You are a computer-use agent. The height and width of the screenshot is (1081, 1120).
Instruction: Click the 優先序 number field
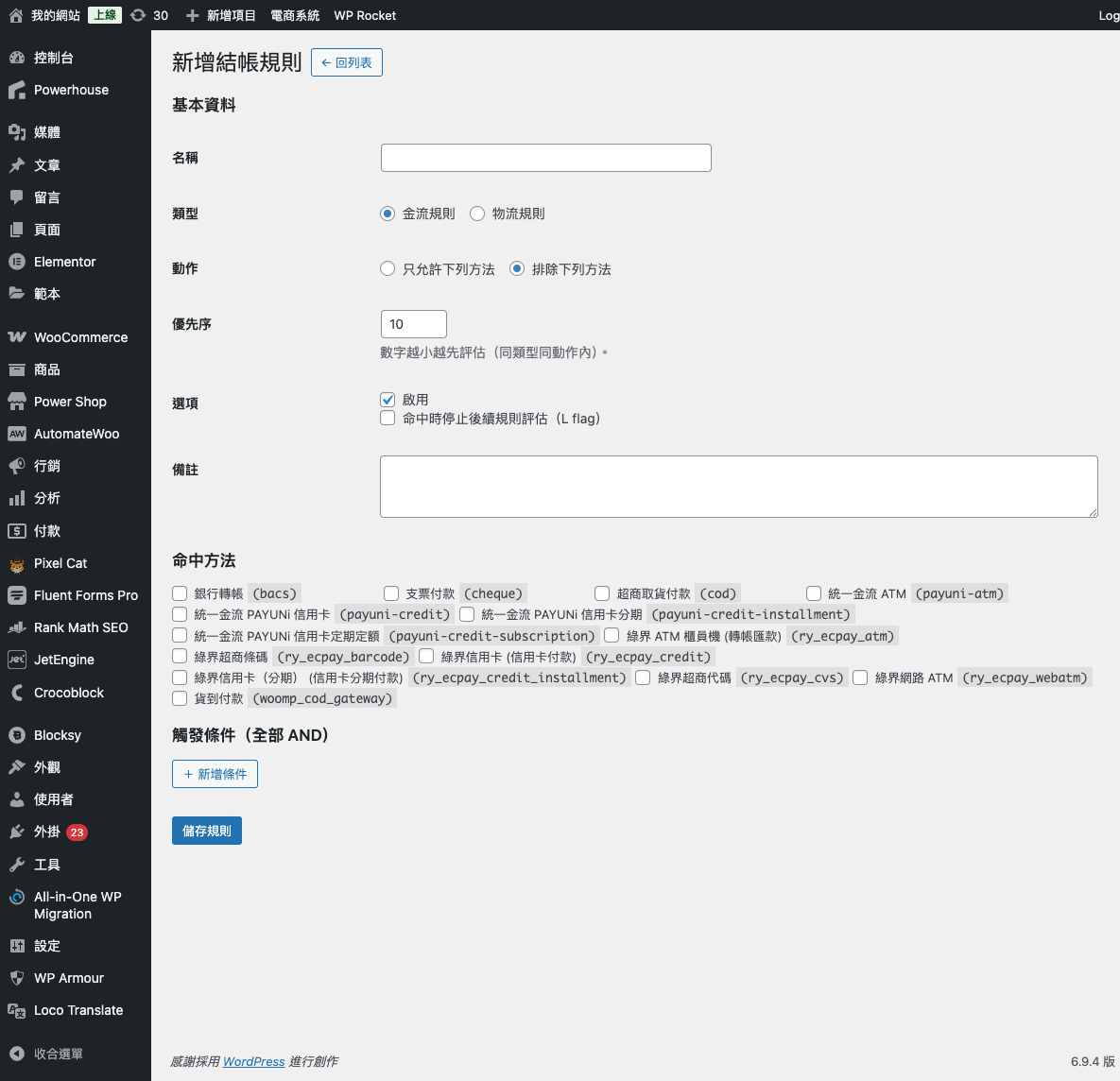[414, 324]
